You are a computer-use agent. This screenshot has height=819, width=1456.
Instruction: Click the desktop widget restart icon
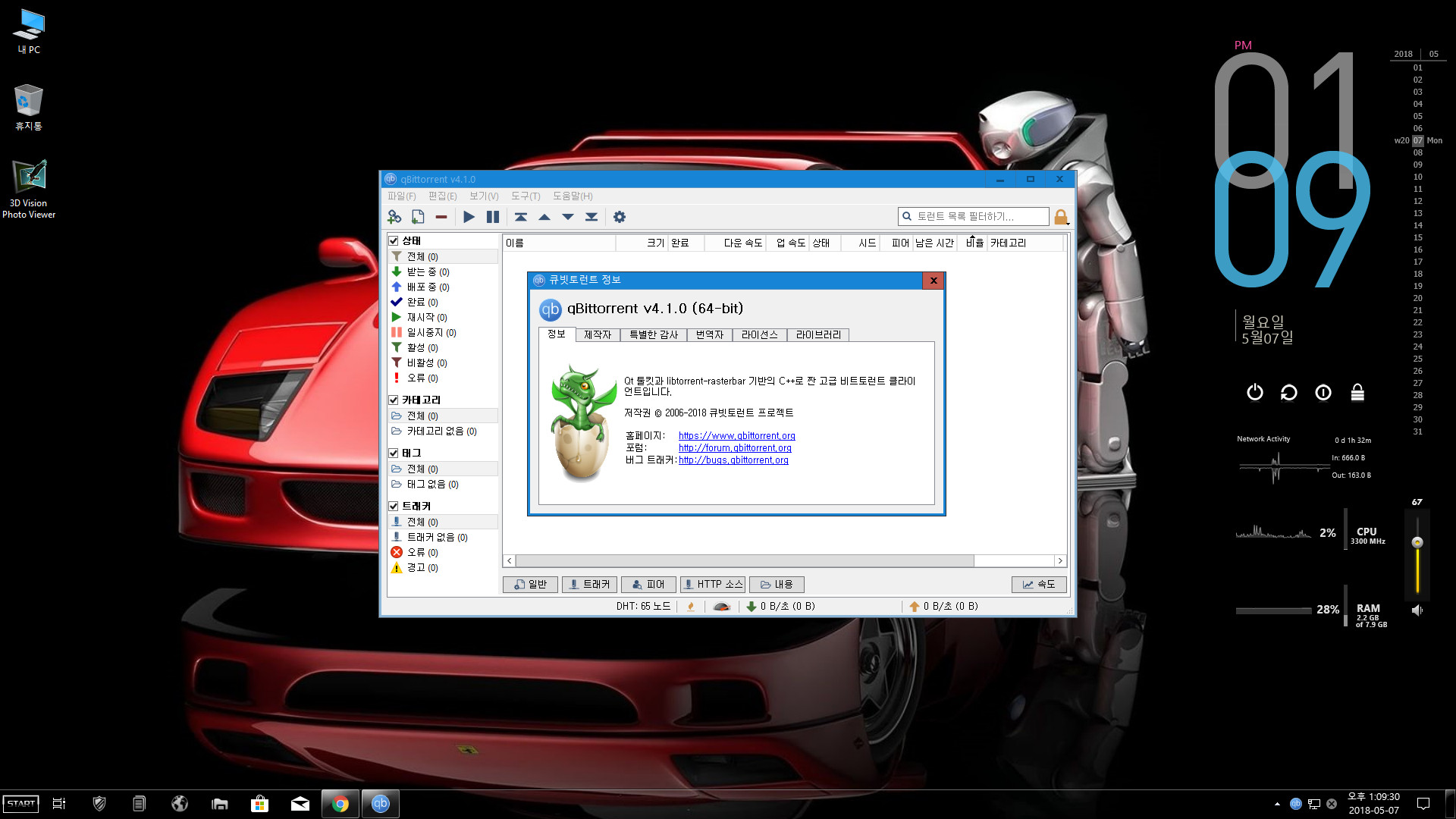point(1289,392)
